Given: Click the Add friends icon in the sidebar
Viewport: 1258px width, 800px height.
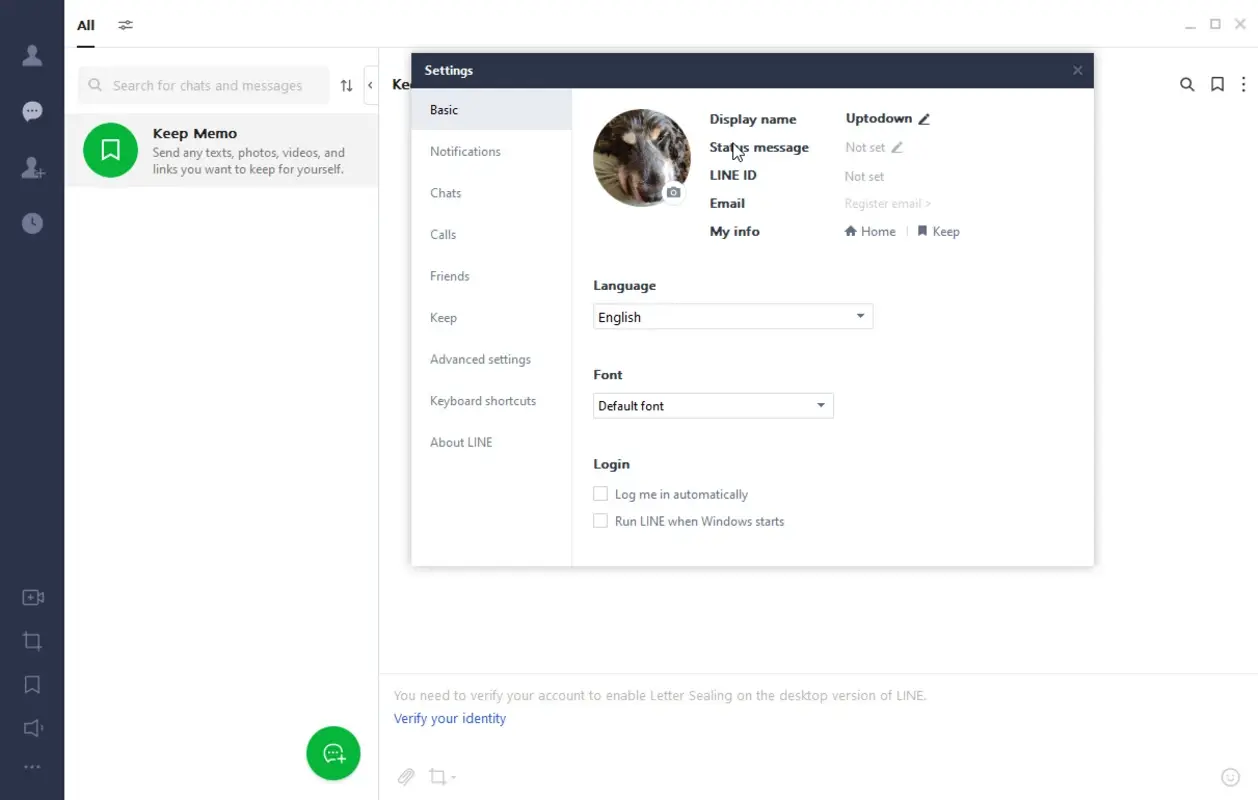Looking at the screenshot, I should (x=32, y=168).
